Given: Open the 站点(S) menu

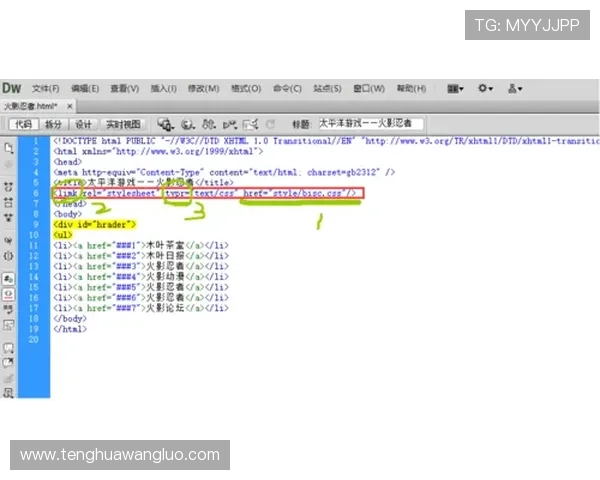Looking at the screenshot, I should (x=327, y=89).
